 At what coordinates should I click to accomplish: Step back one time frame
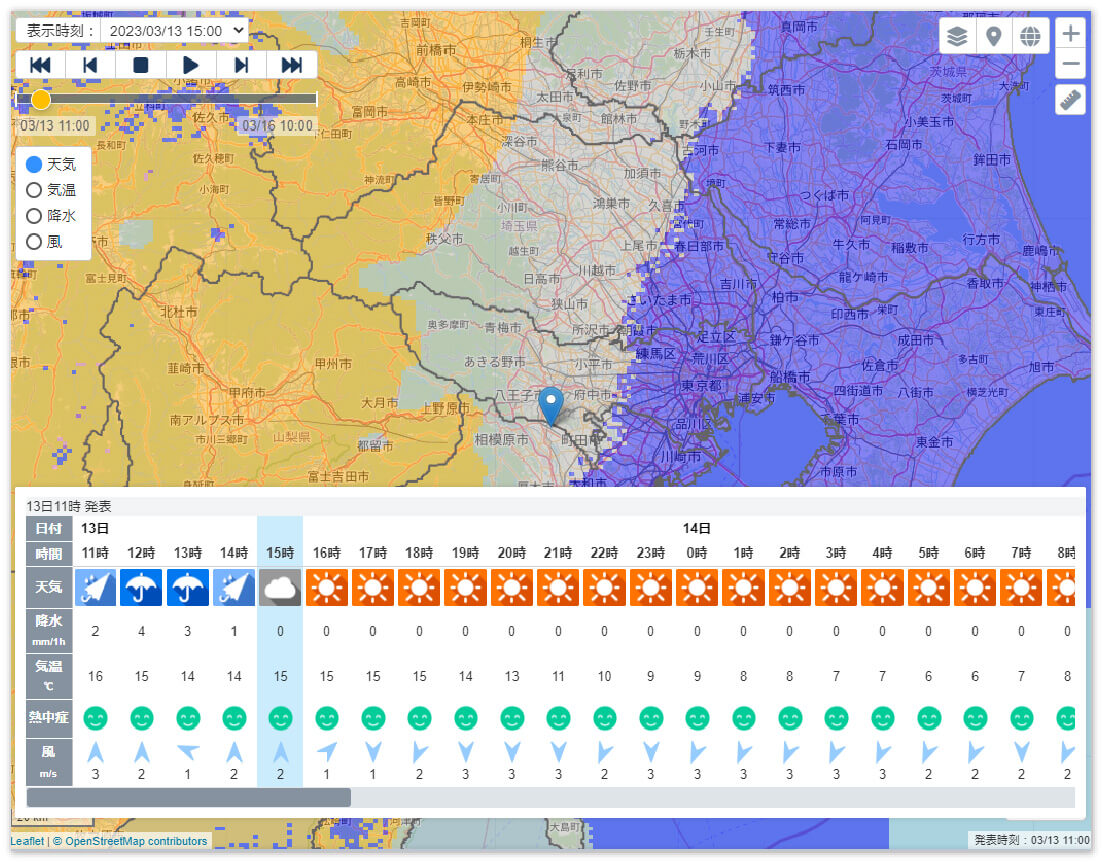91,65
